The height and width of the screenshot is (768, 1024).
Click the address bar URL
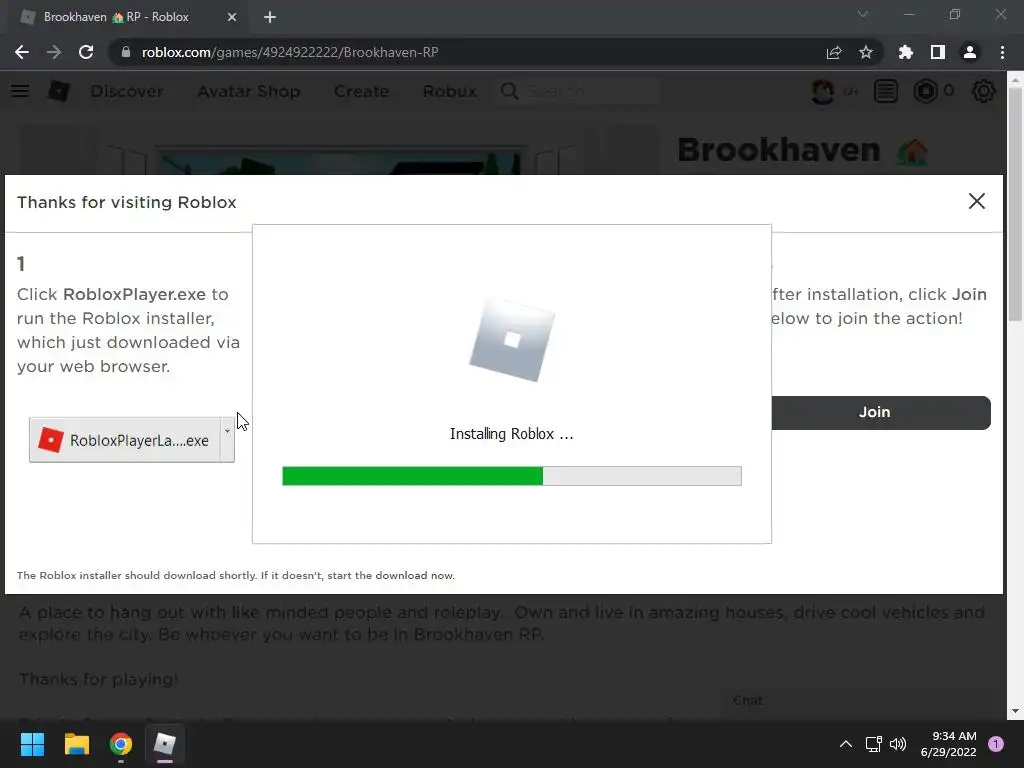290,52
